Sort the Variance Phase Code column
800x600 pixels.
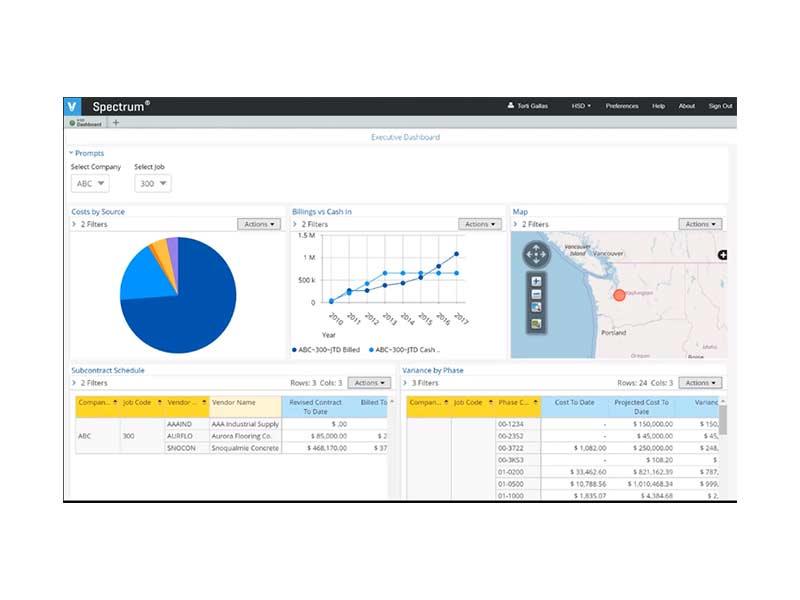click(535, 403)
